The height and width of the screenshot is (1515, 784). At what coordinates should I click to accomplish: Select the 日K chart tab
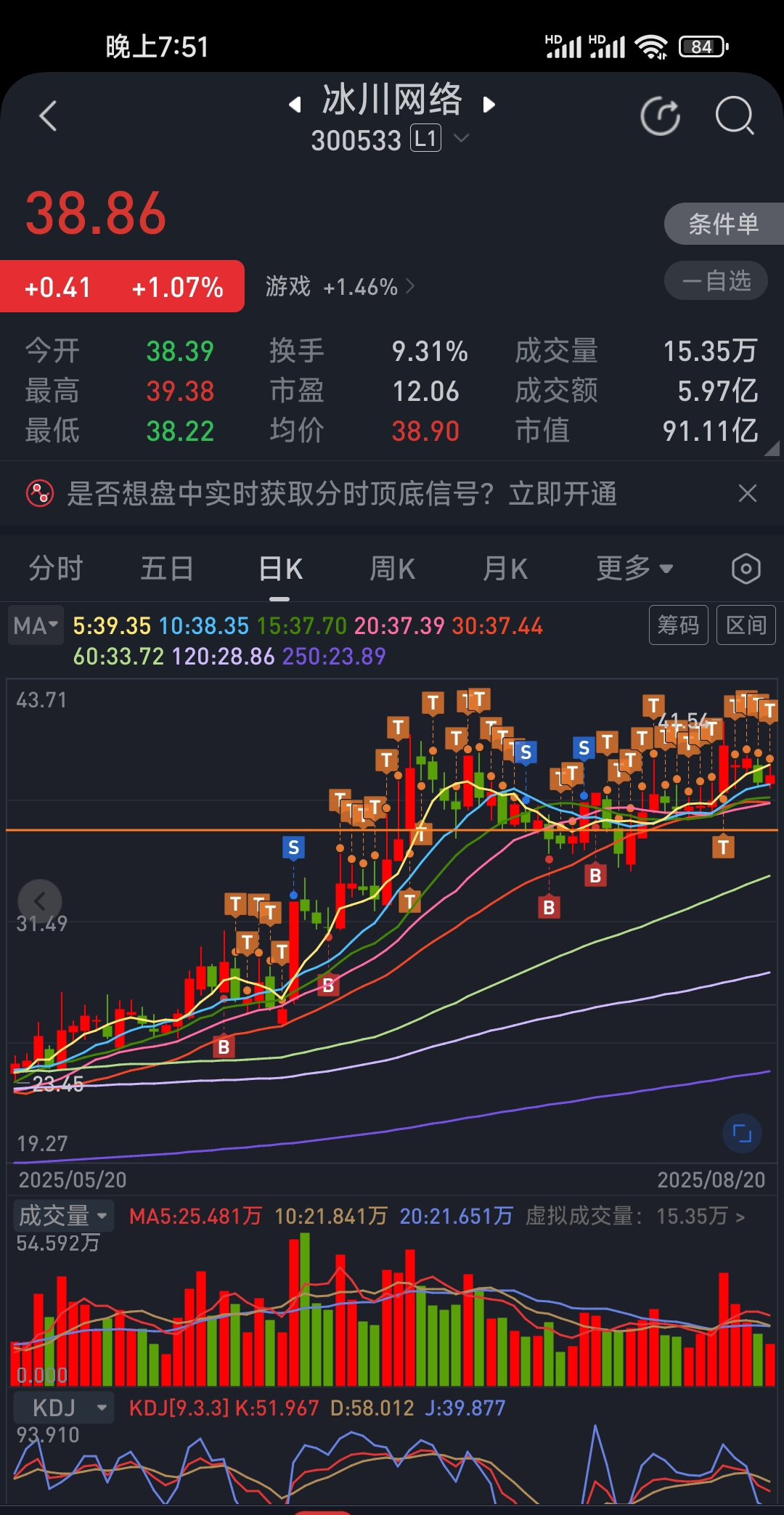pos(280,569)
